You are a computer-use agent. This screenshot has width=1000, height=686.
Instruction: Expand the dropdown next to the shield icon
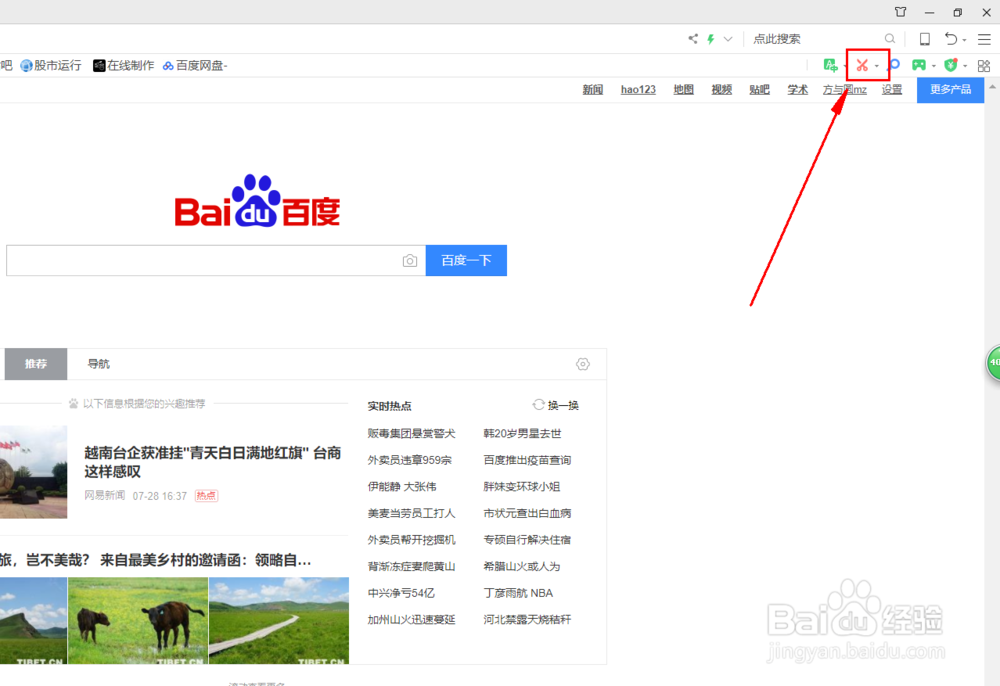[x=963, y=65]
